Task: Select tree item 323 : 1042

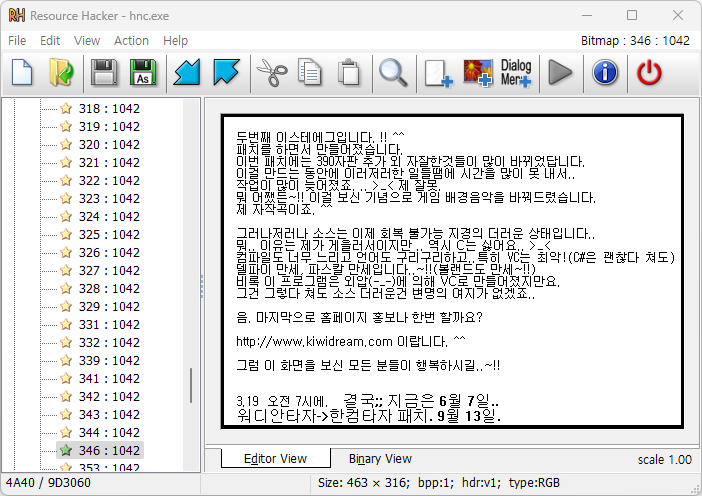Action: 109,198
